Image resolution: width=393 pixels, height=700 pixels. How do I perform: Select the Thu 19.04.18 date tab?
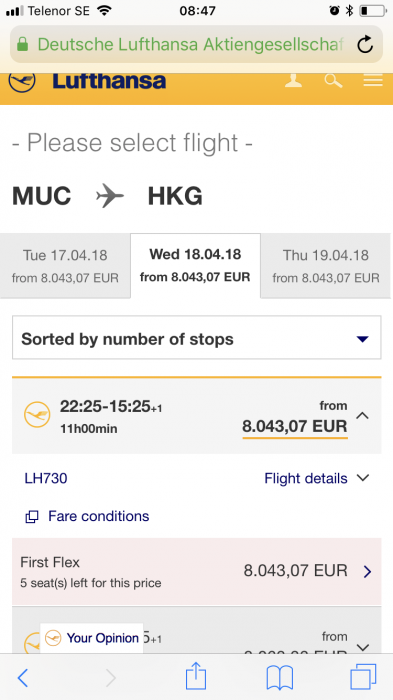point(326,266)
